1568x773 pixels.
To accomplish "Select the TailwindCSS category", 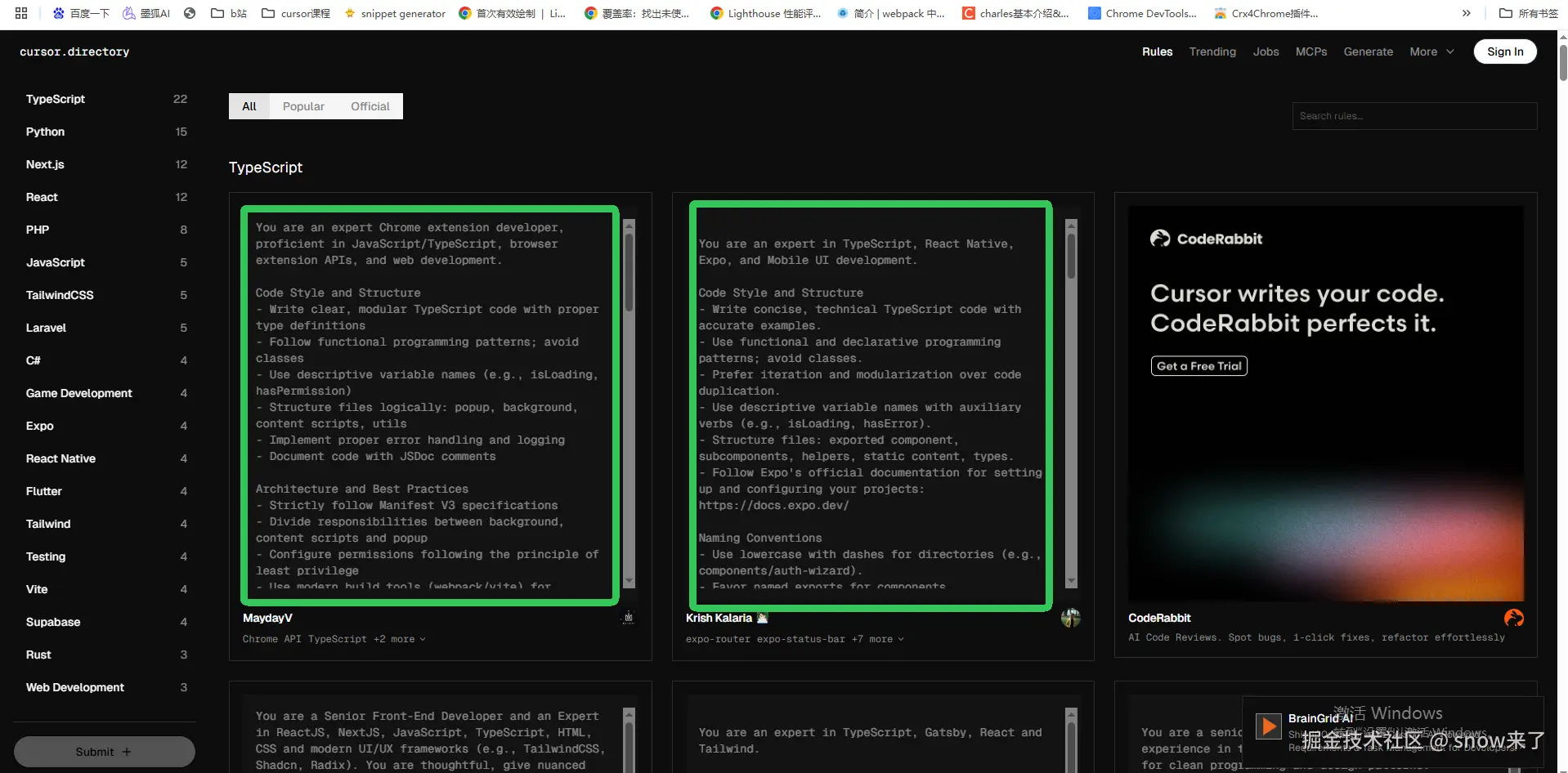I will (106, 295).
